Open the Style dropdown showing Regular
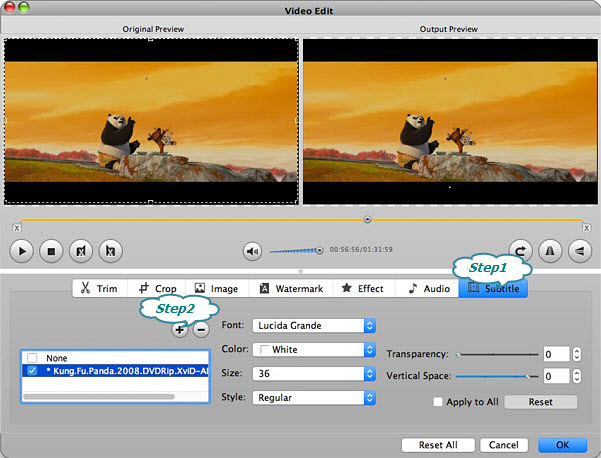This screenshot has height=458, width=601. [x=314, y=398]
